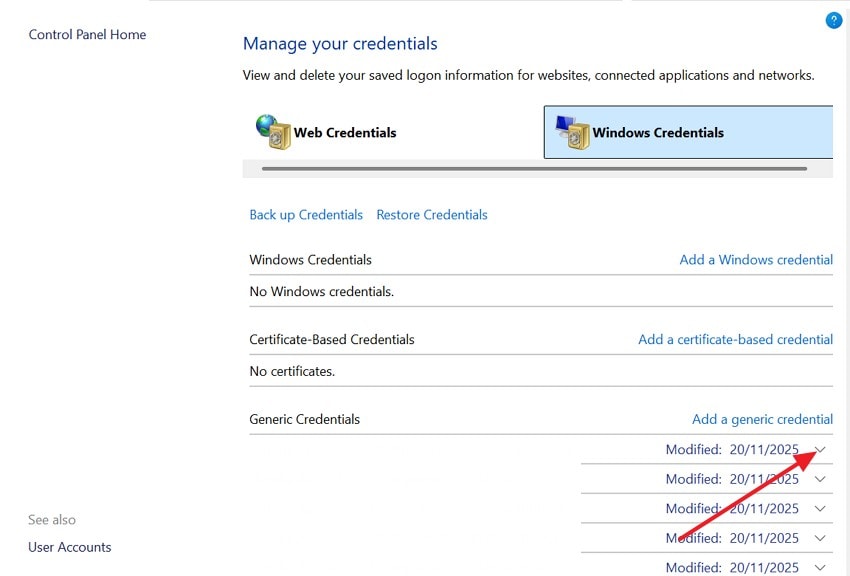Expand the first generic credential chevron
Image resolution: width=850 pixels, height=576 pixels.
tap(820, 450)
